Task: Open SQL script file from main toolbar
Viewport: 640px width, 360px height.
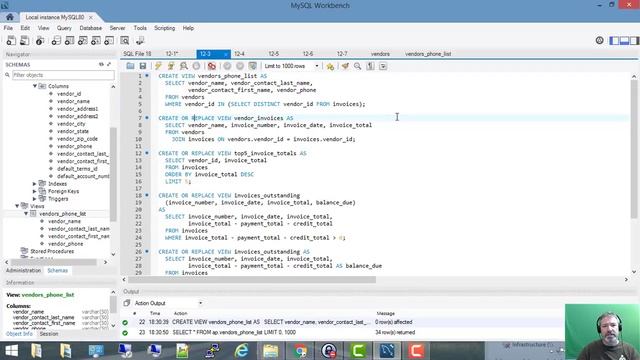Action: [24, 40]
